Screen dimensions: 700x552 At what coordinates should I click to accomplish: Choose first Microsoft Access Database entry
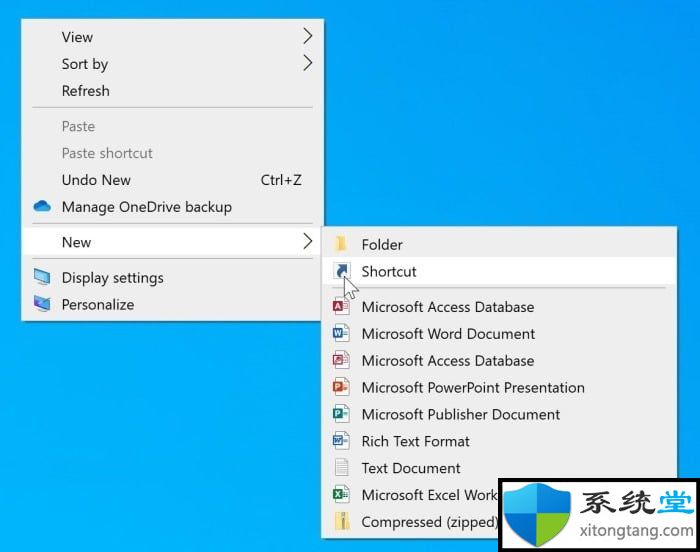pos(499,307)
